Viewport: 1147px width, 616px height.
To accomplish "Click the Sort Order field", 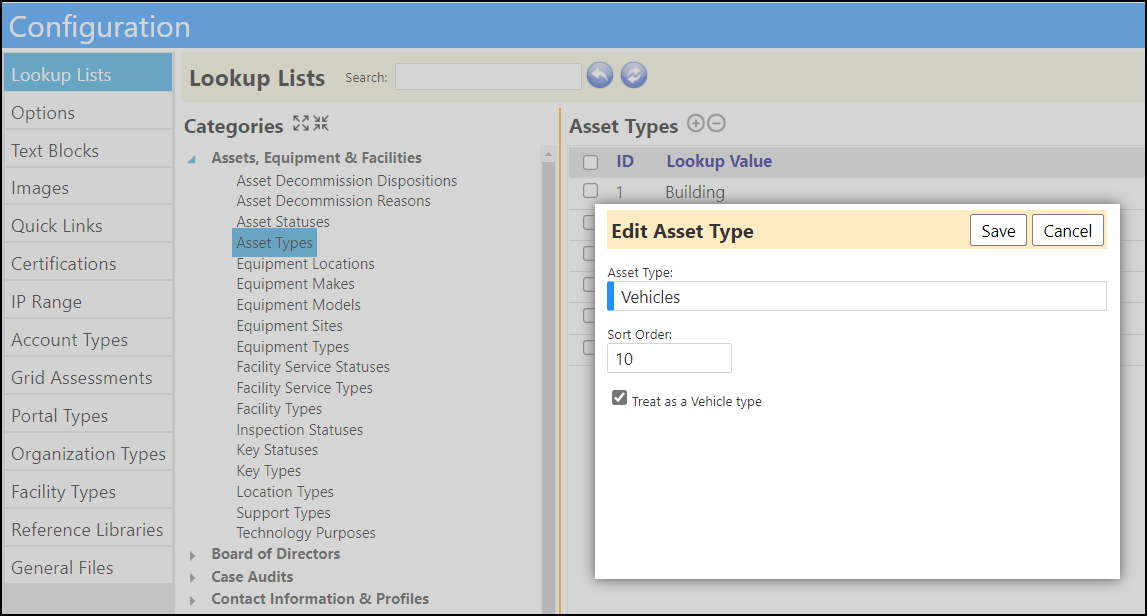I will [669, 358].
